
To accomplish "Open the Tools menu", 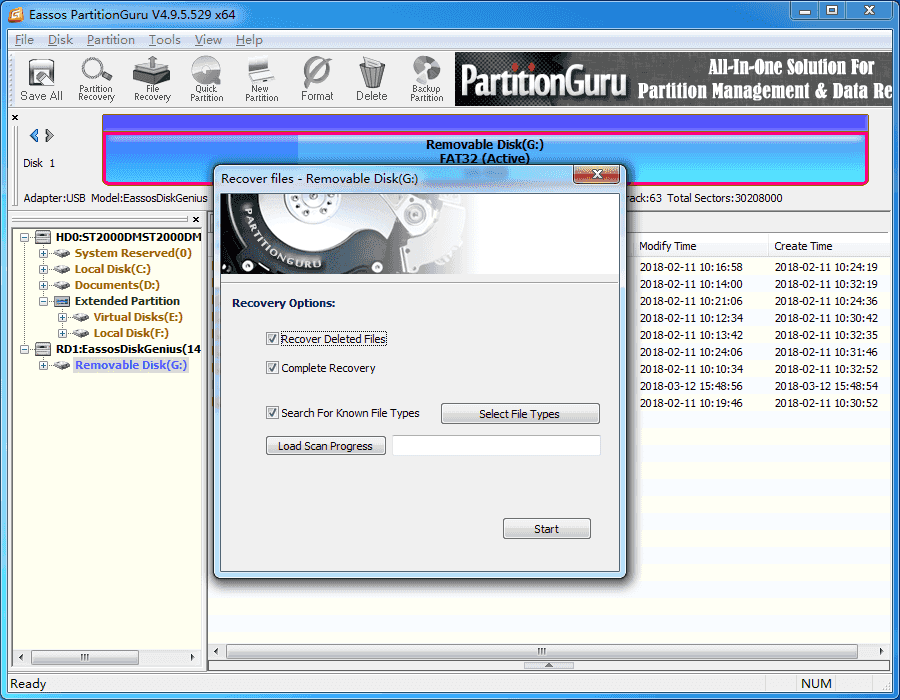I will (165, 40).
